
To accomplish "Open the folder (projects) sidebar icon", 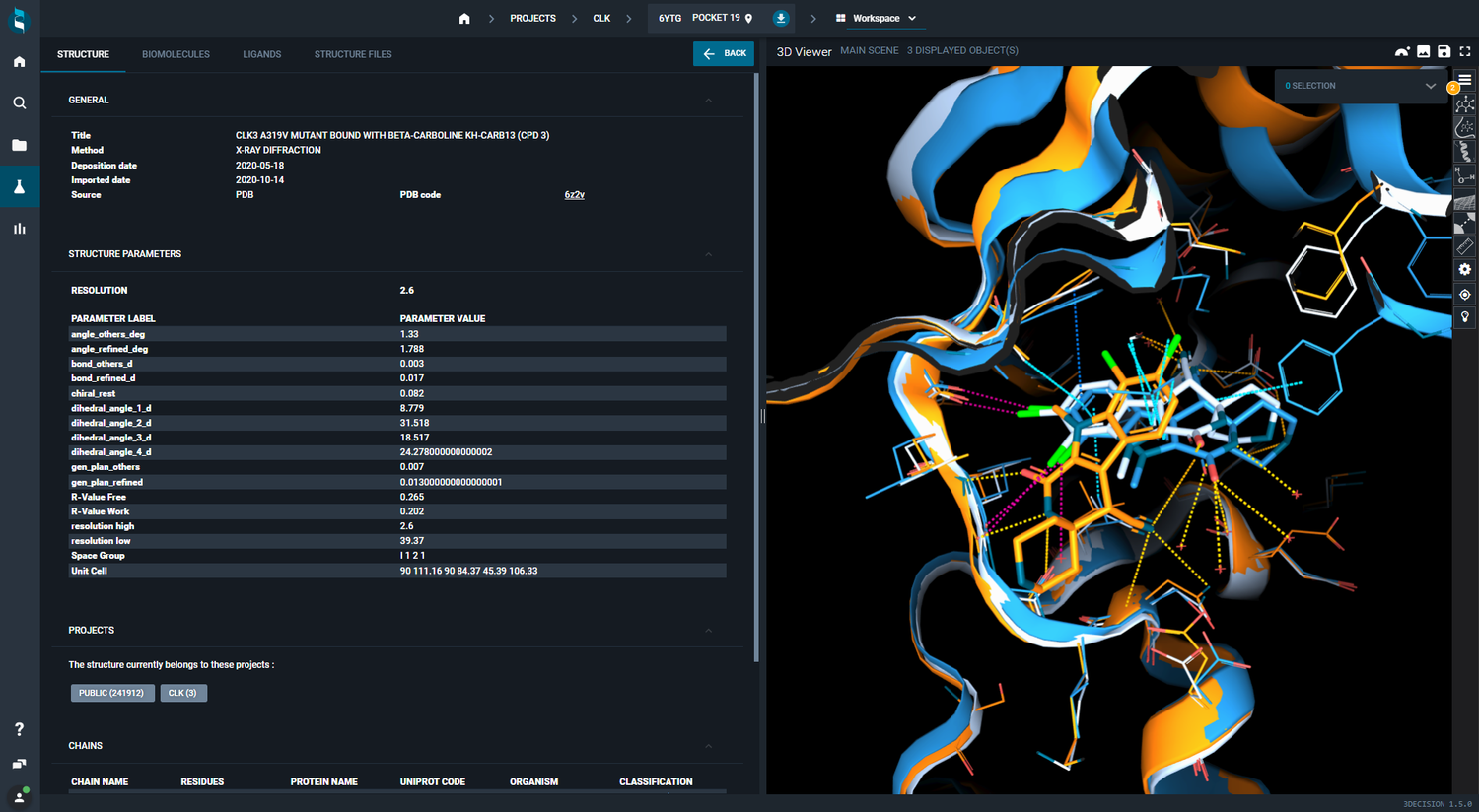I will coord(19,145).
